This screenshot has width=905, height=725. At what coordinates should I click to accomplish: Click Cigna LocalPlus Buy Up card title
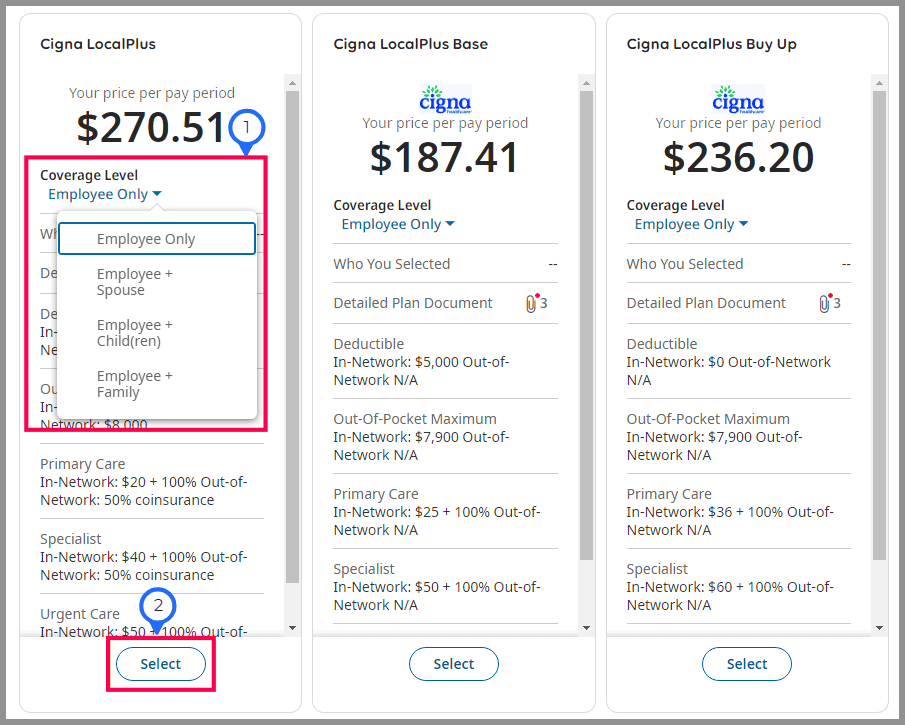click(711, 44)
